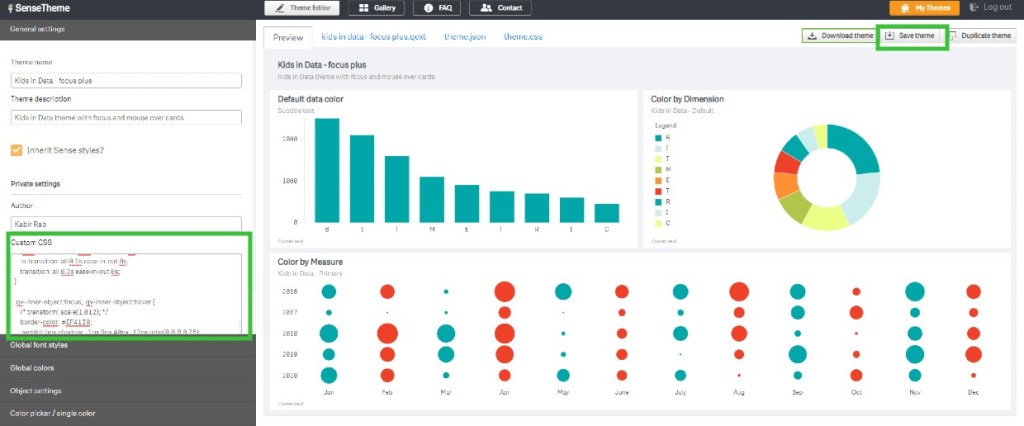Click the Download theme icon
1024x426 pixels.
point(811,36)
